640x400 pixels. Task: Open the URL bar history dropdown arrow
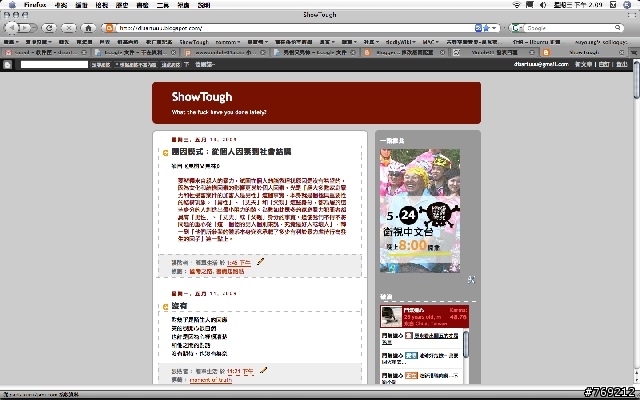click(494, 28)
